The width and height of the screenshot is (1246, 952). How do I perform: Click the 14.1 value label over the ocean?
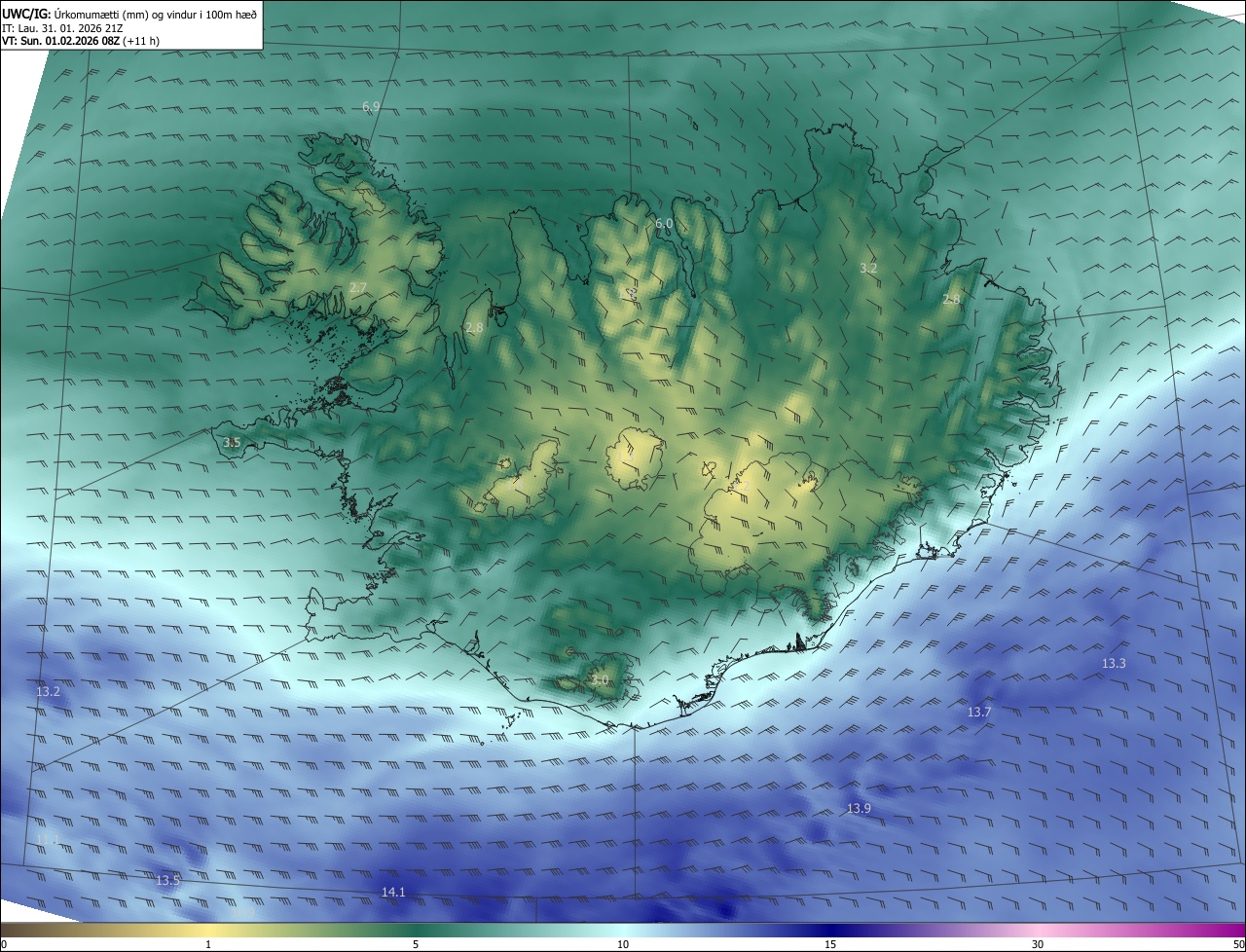393,892
